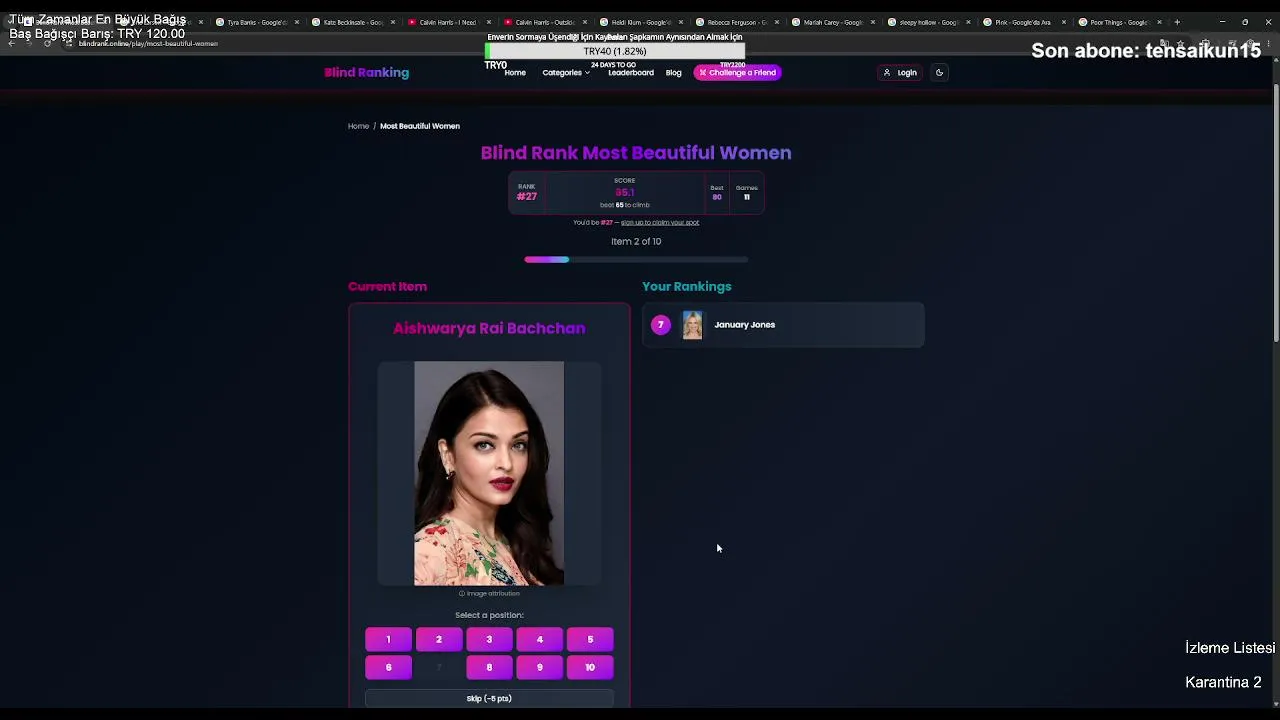Click the number 7 rank badge
The image size is (1280, 720).
pyautogui.click(x=660, y=324)
